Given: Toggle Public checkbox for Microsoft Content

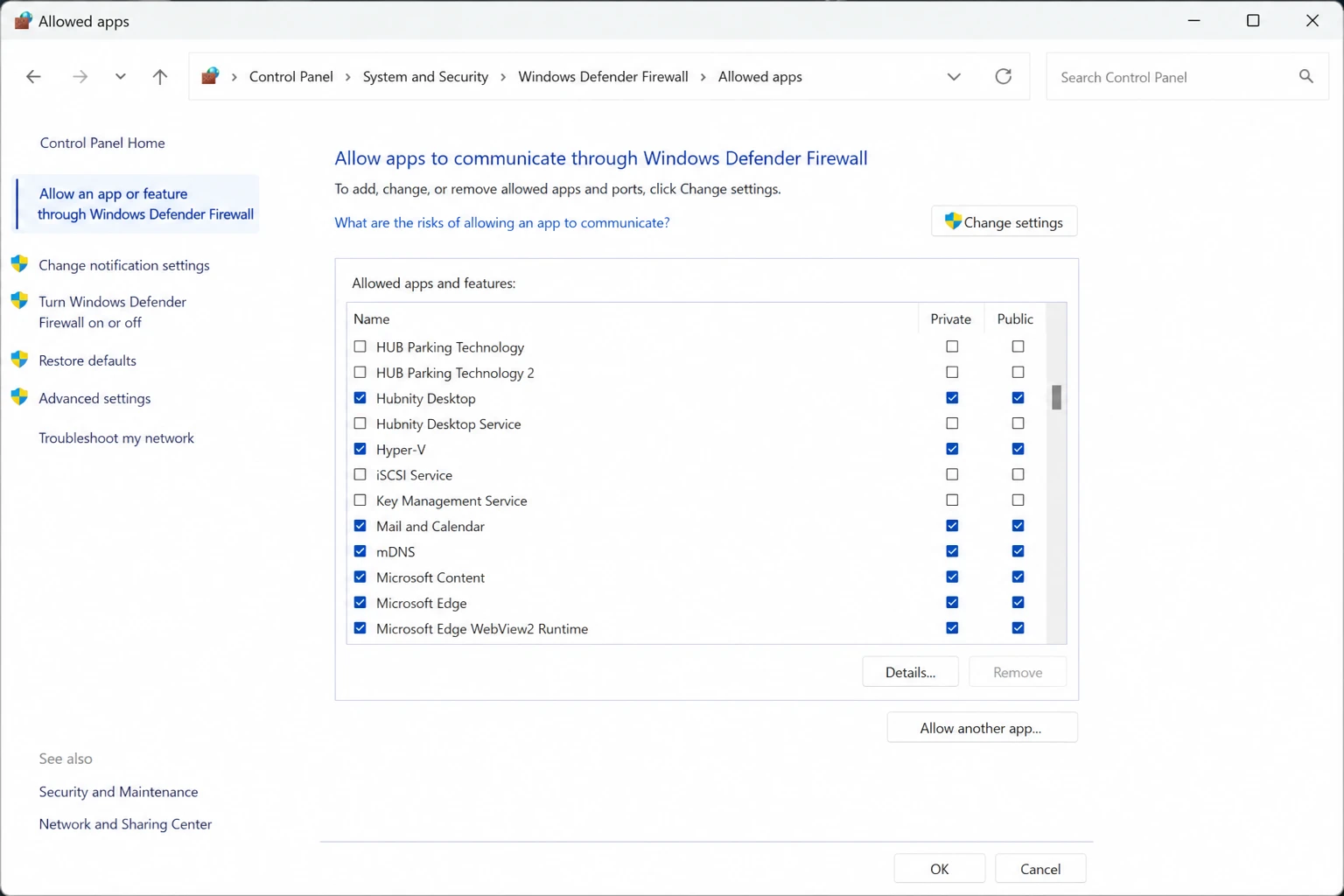Looking at the screenshot, I should (x=1018, y=577).
